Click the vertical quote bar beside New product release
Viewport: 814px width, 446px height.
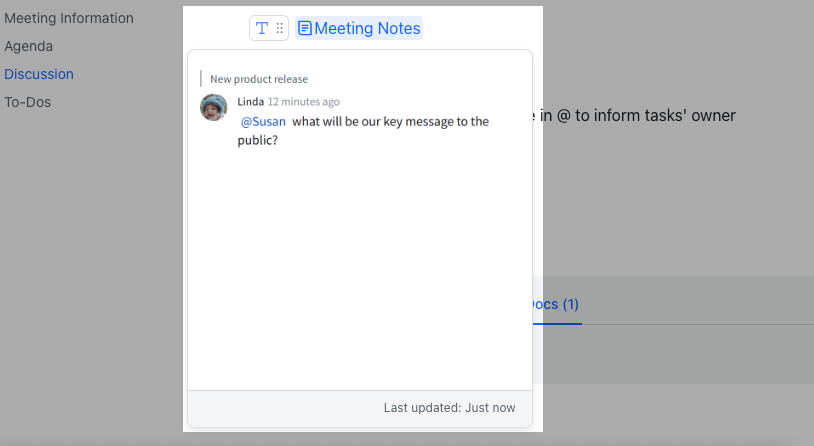pos(201,79)
